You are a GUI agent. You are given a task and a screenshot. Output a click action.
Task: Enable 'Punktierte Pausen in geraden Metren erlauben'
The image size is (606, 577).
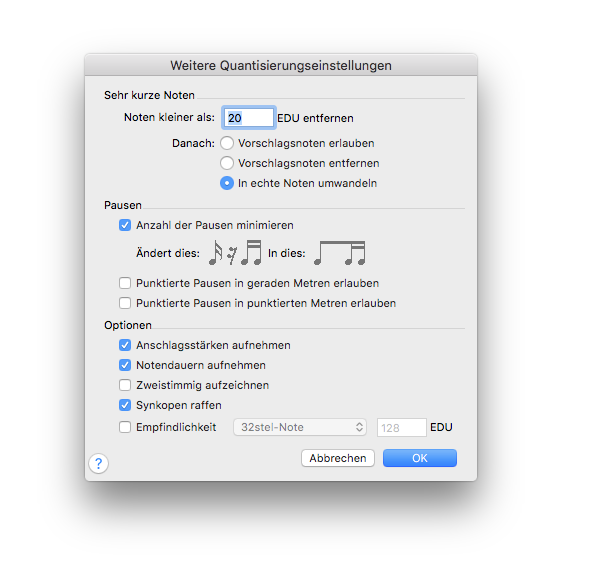(x=125, y=283)
